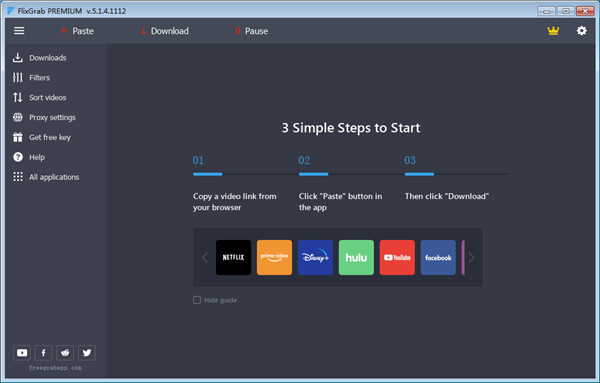This screenshot has height=383, width=600.
Task: Select the Disney+ service tile
Action: [x=315, y=258]
